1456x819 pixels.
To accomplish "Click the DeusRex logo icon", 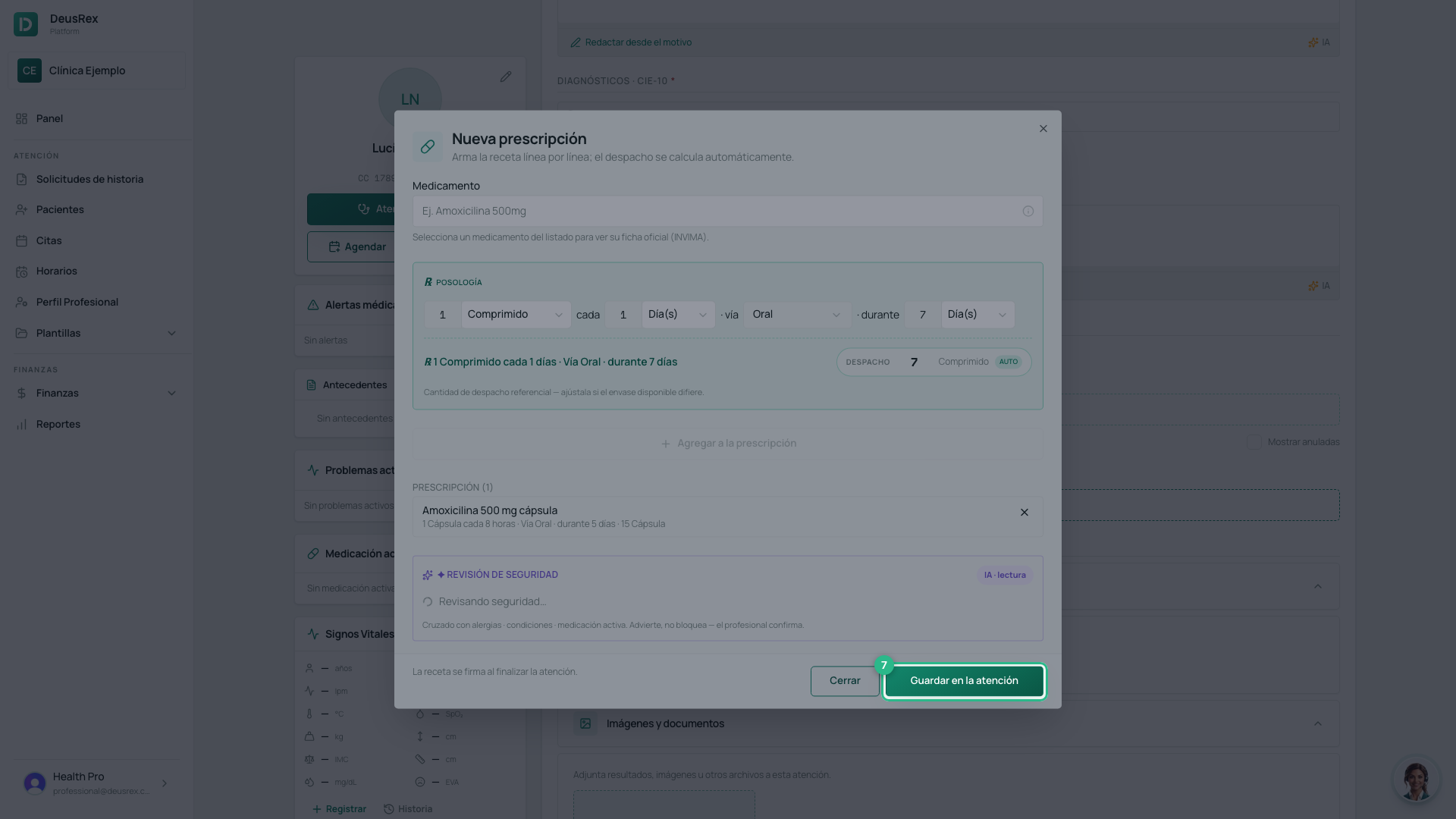I will [26, 24].
